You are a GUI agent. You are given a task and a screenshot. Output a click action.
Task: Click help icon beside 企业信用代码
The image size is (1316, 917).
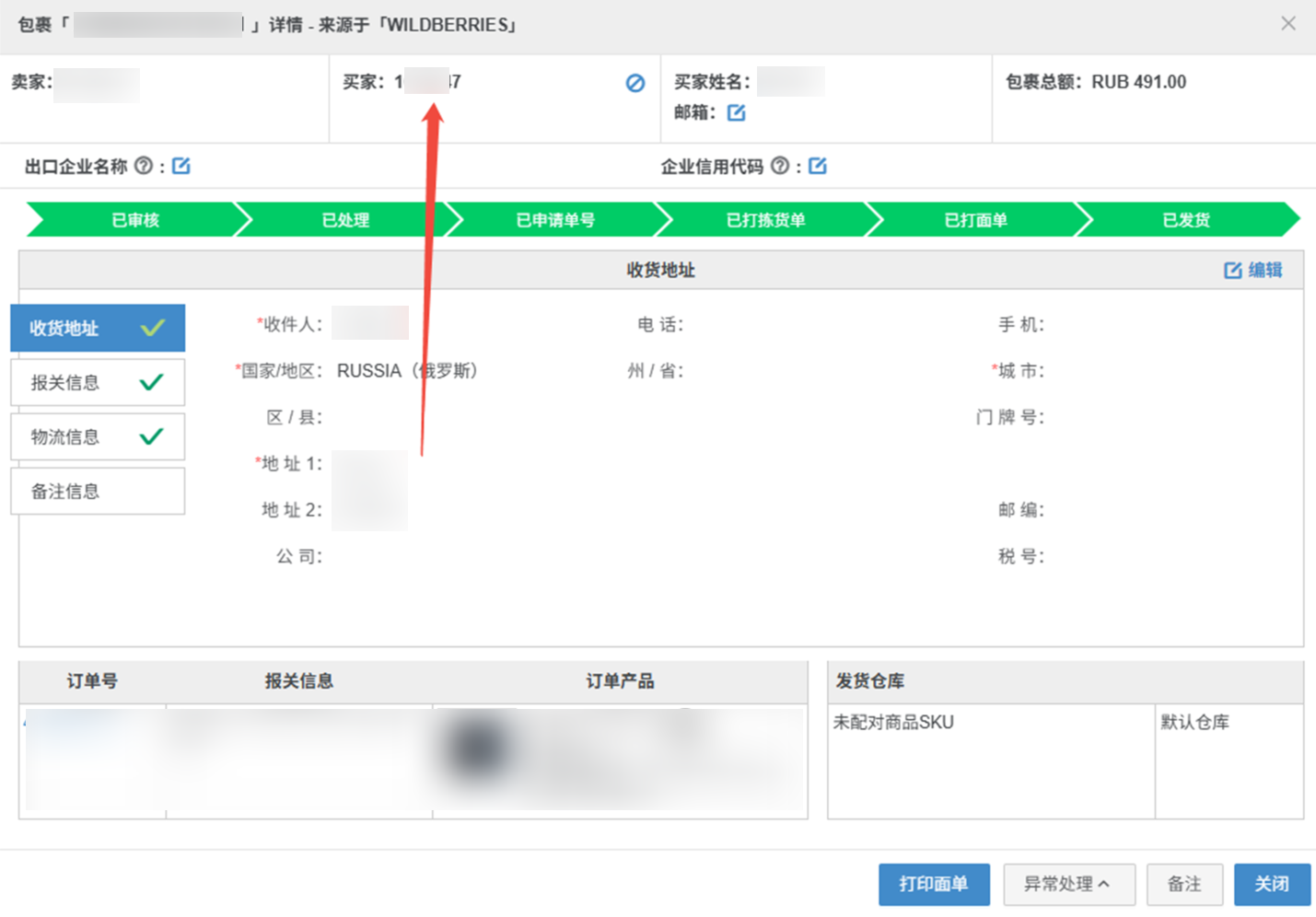[x=779, y=166]
